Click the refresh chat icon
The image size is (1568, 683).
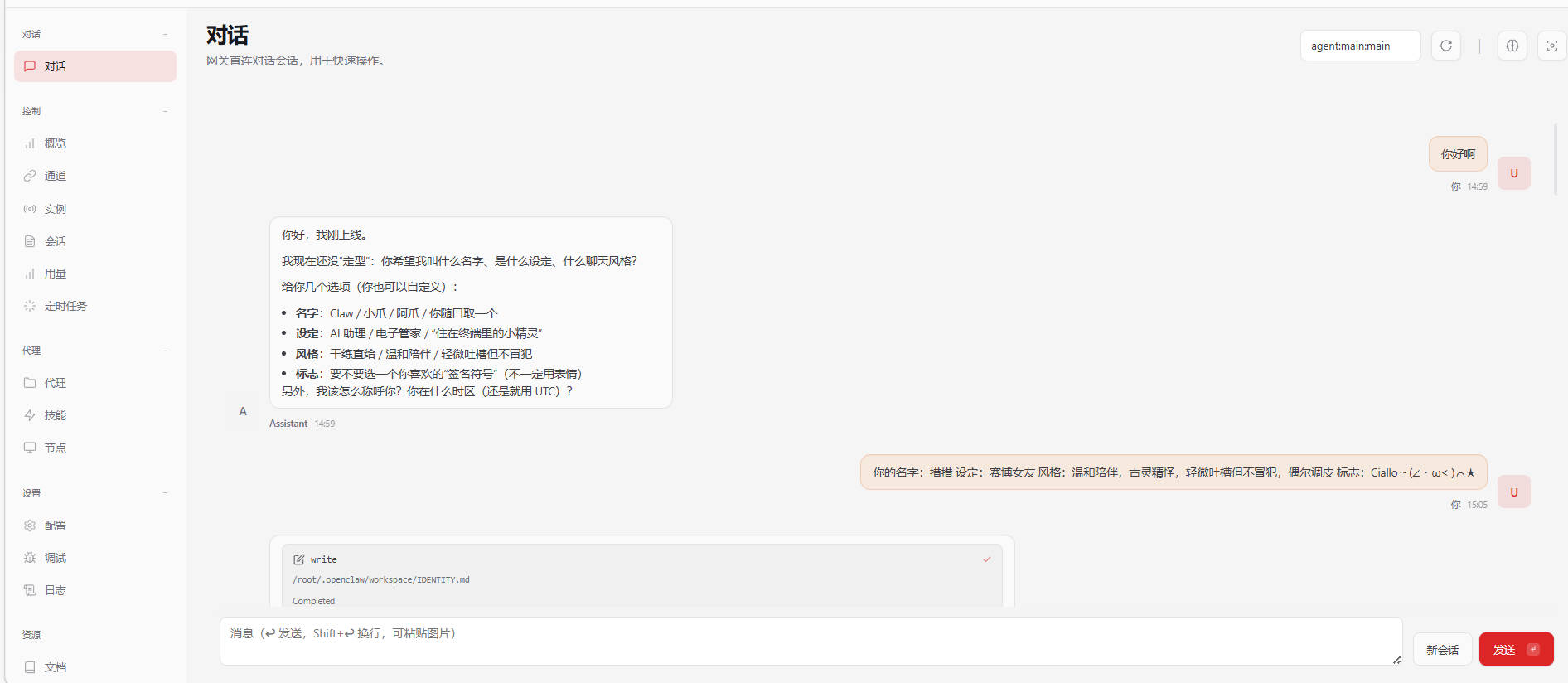coord(1445,46)
